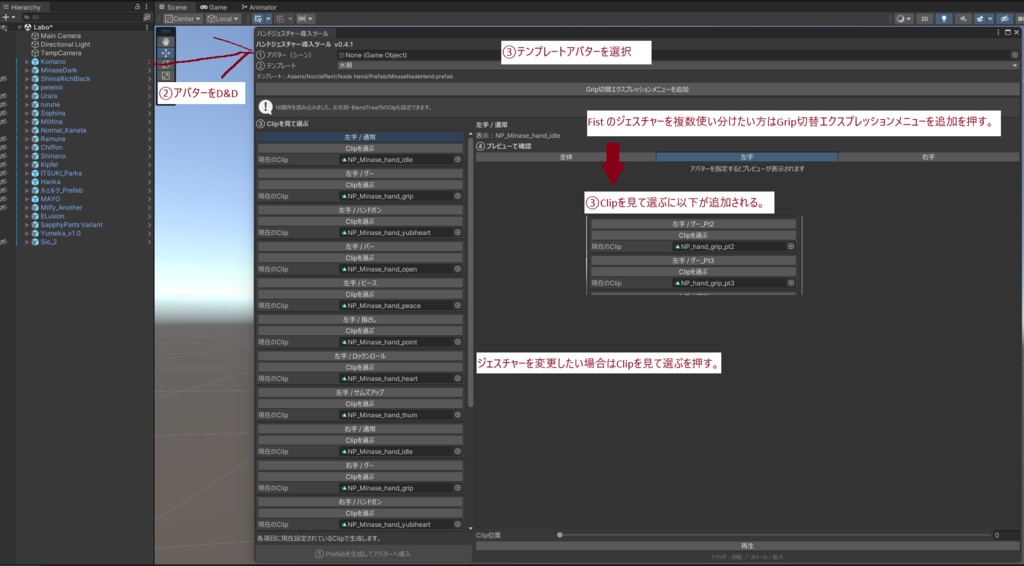Open Hierarchy panel kebab options menu
The width and height of the screenshot is (1024, 566).
pos(146,7)
